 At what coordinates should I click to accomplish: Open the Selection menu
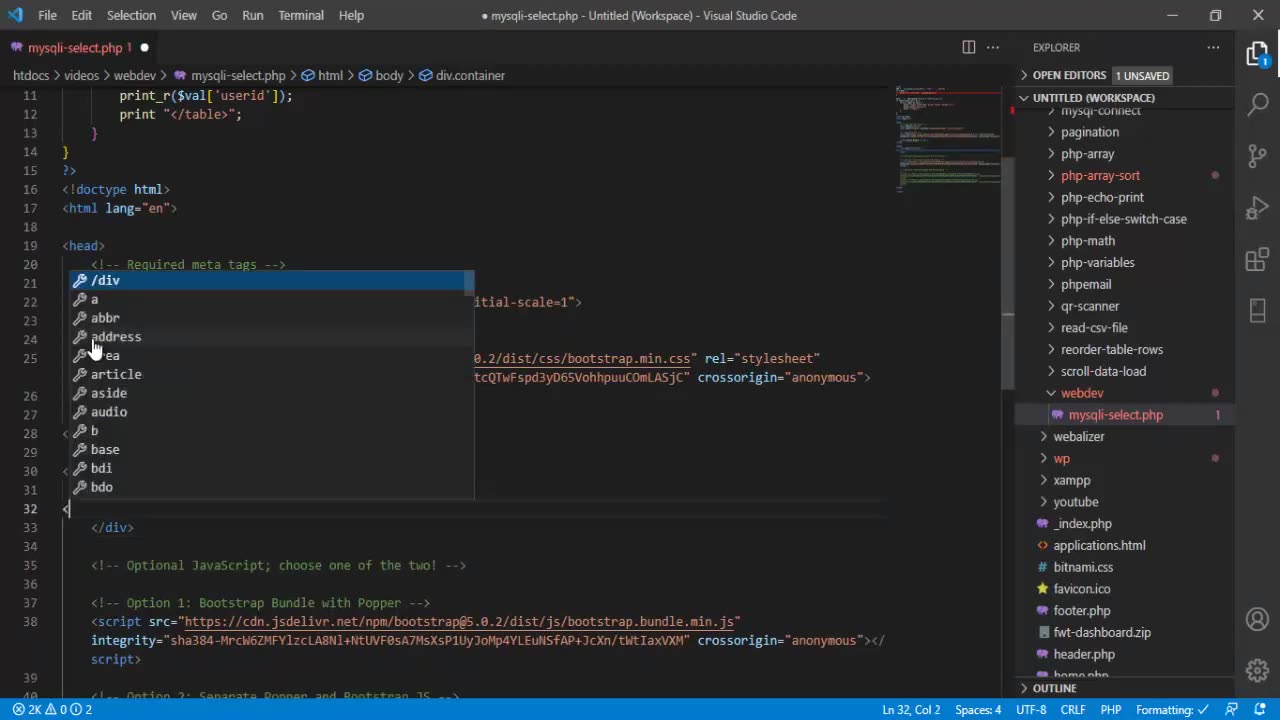[131, 15]
